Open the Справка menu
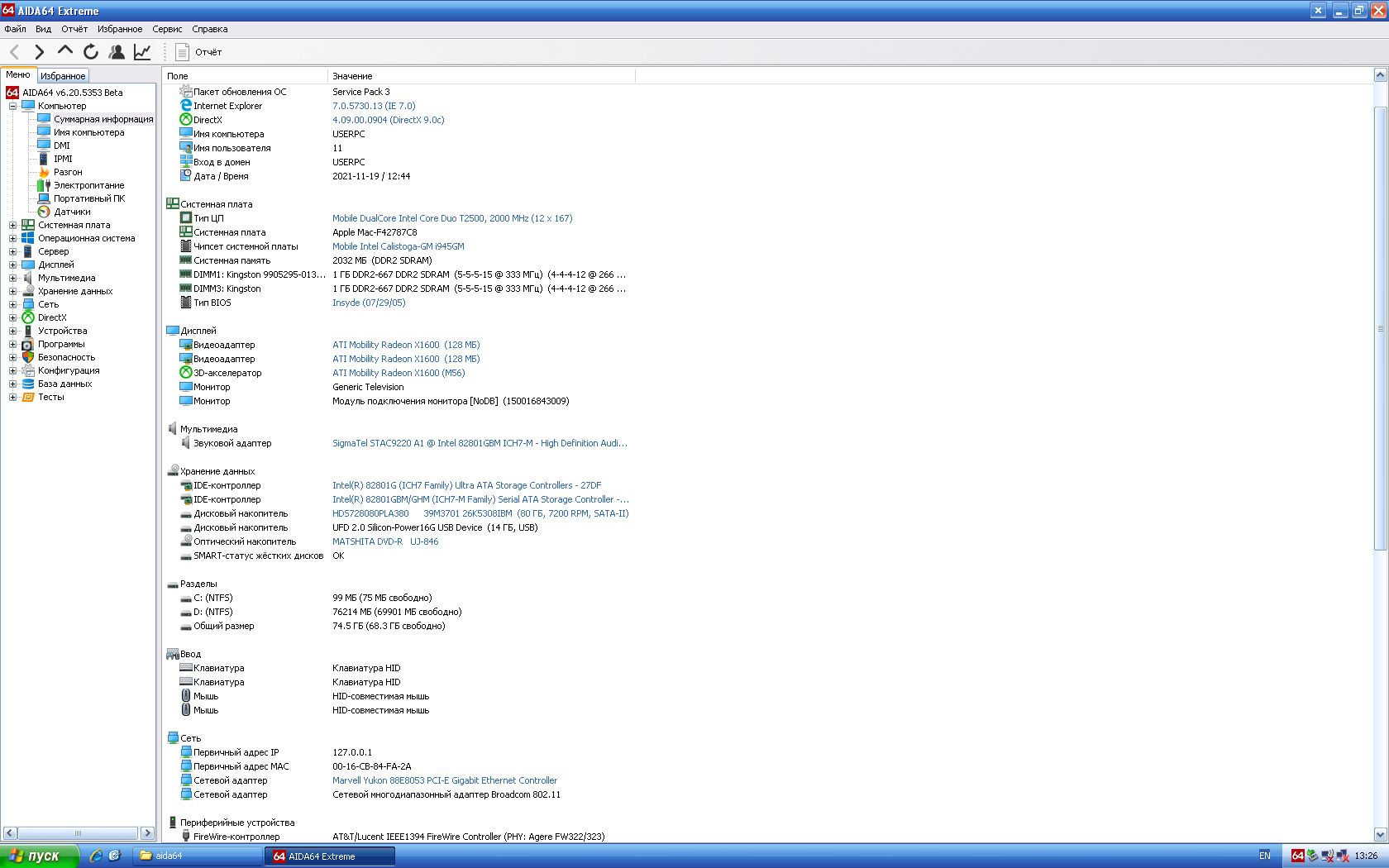This screenshot has width=1389, height=868. tap(210, 29)
